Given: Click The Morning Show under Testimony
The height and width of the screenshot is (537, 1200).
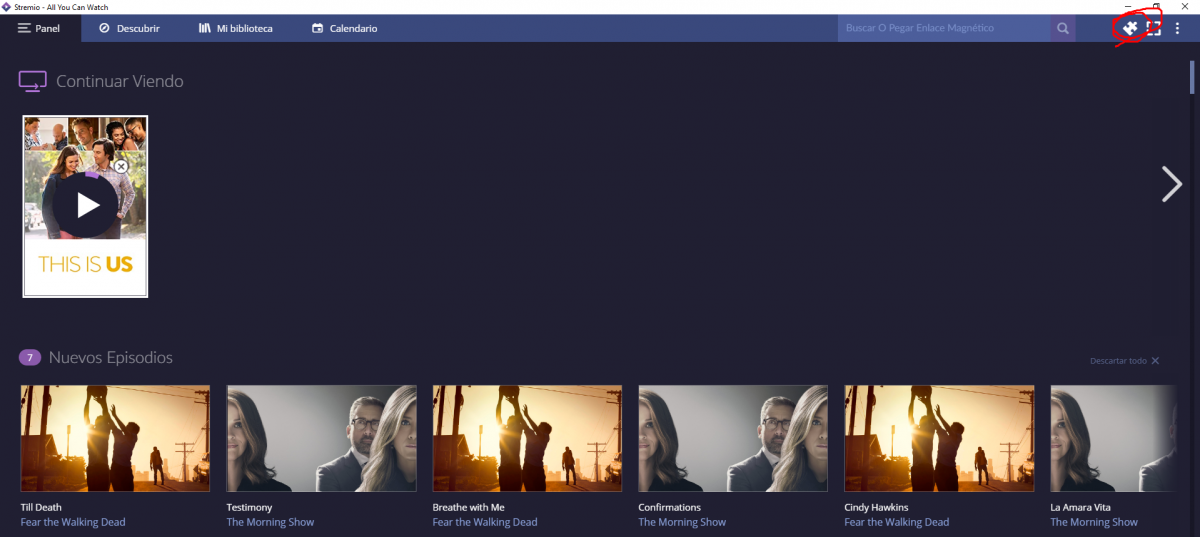Looking at the screenshot, I should (270, 522).
